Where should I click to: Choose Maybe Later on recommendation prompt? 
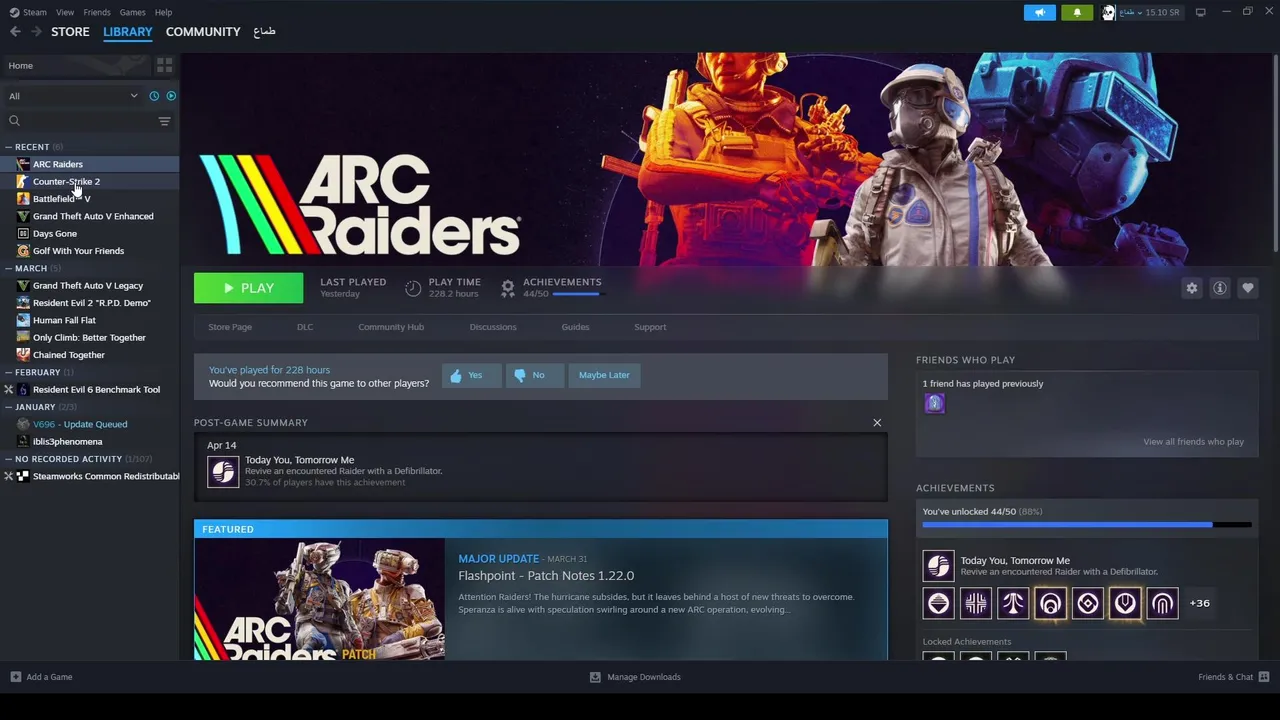[604, 375]
